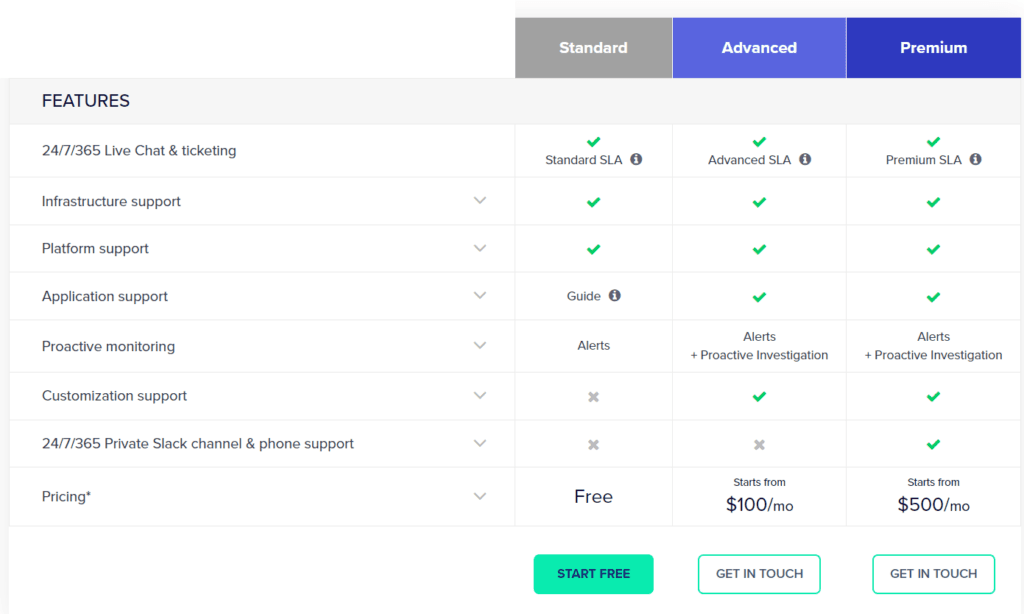Select the Advanced plan column header

[x=759, y=47]
